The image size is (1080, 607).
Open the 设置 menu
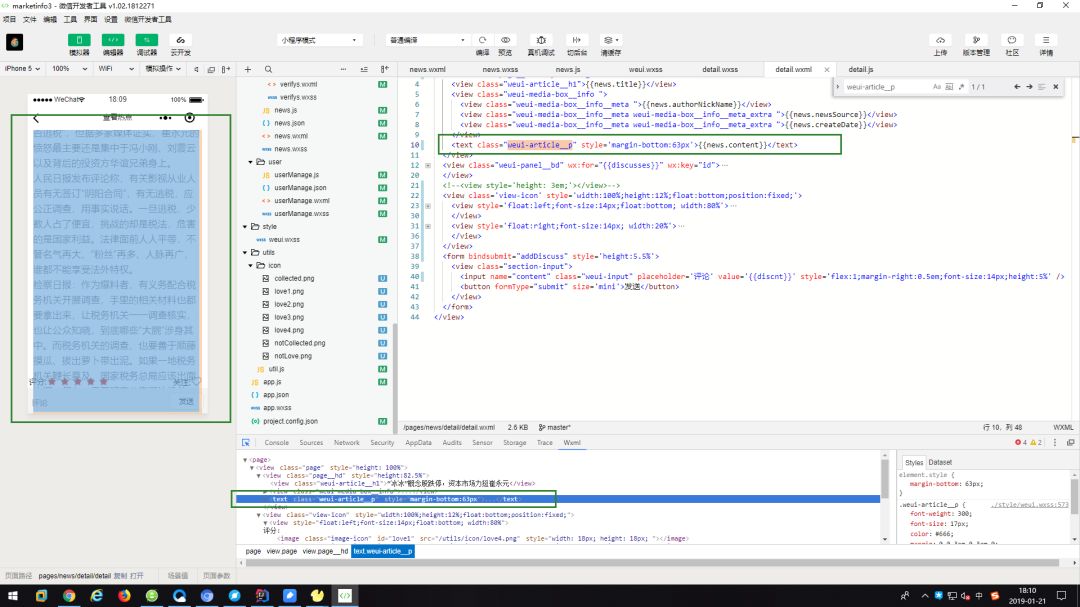[x=110, y=19]
